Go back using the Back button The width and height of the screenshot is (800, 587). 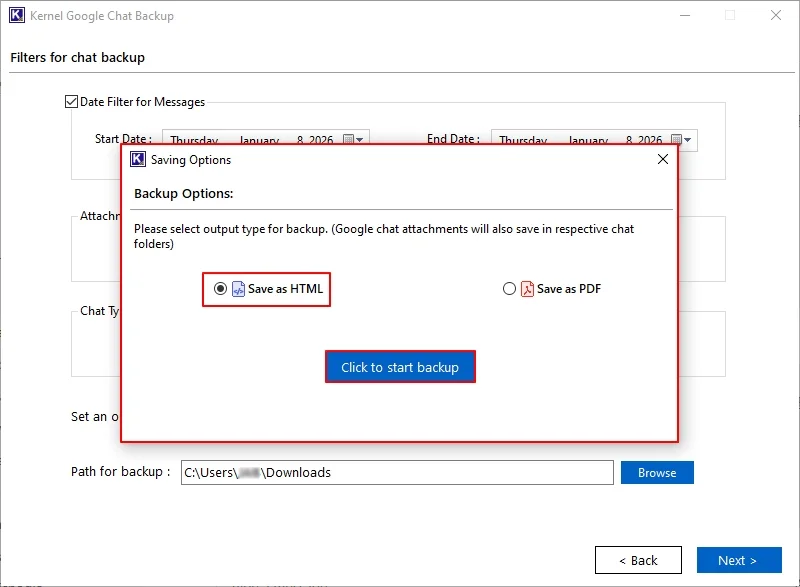[638, 560]
